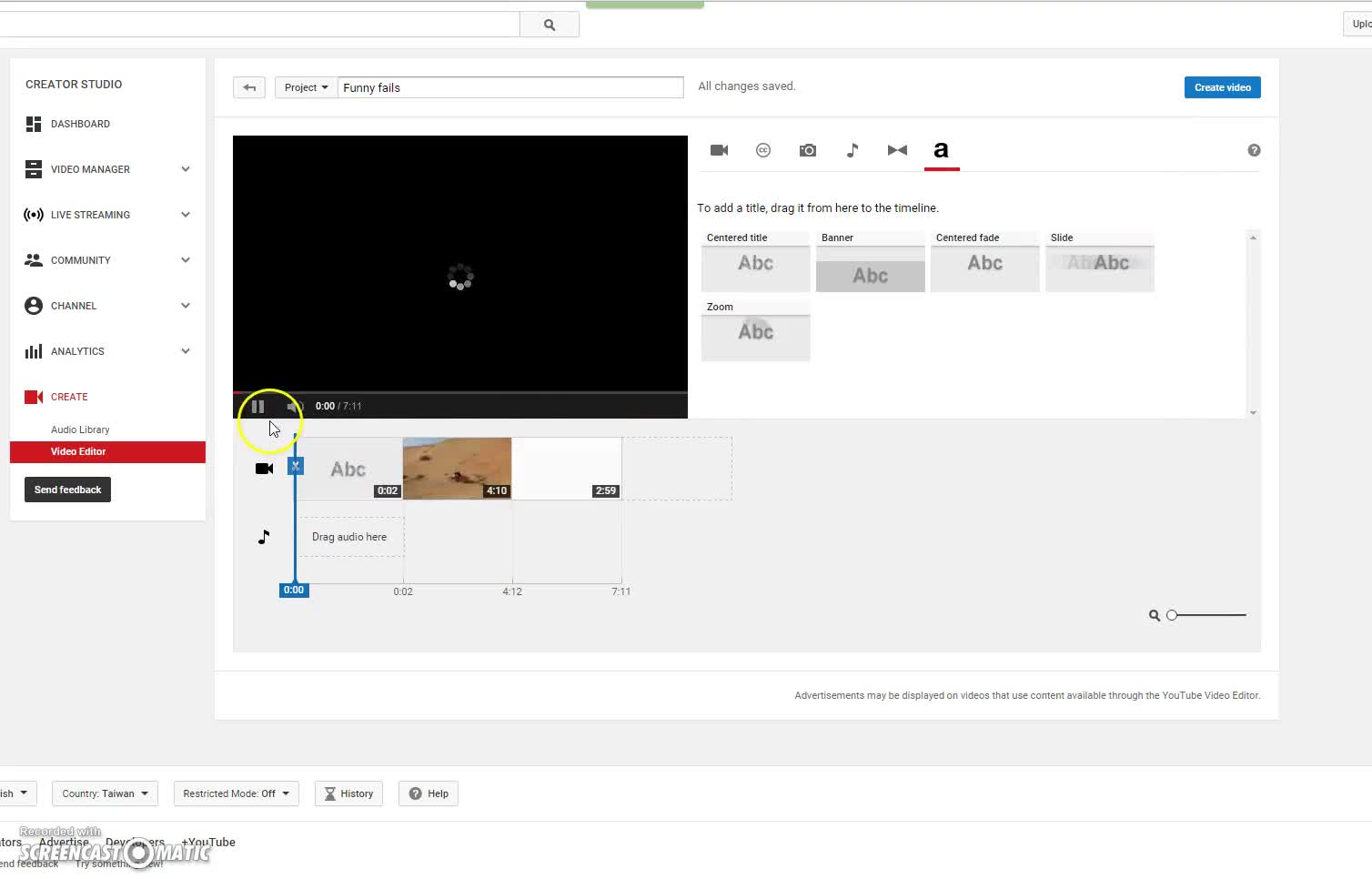Click the Upload button at top right
This screenshot has height=879, width=1372.
click(x=1358, y=25)
